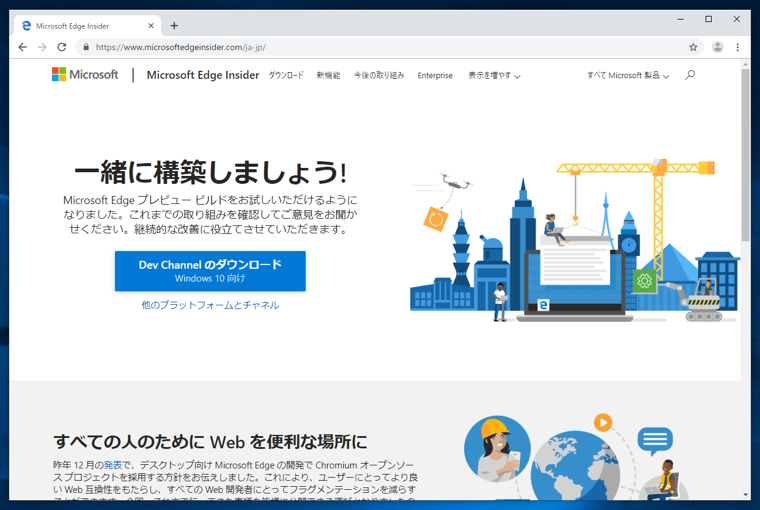Viewport: 760px width, 510px height.
Task: Click heading すべての人のために Web を便利な場所に
Action: 210,442
